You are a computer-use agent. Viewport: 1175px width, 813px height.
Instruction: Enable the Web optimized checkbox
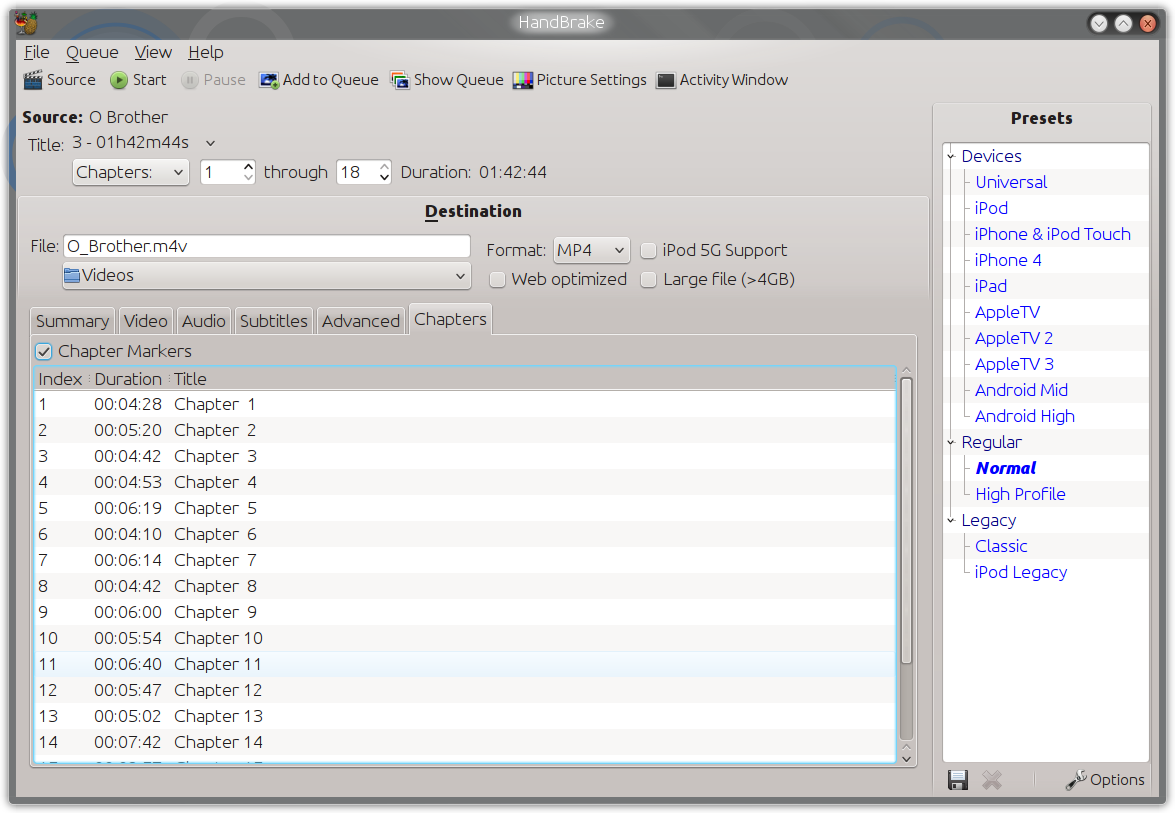click(x=497, y=279)
